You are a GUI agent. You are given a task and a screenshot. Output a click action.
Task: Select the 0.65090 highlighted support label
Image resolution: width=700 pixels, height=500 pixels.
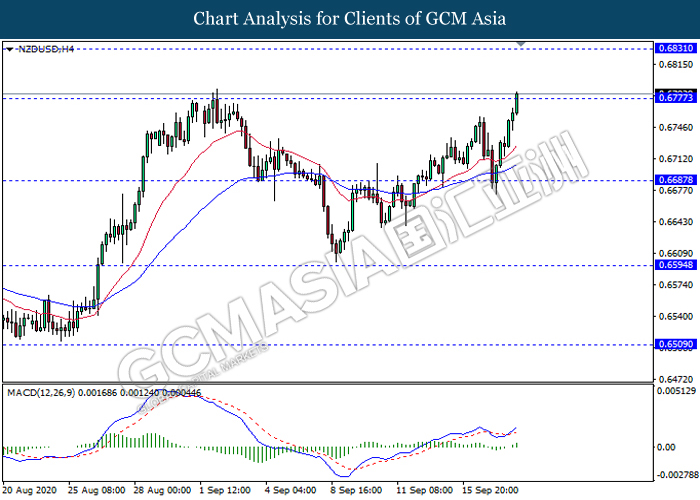(x=676, y=344)
